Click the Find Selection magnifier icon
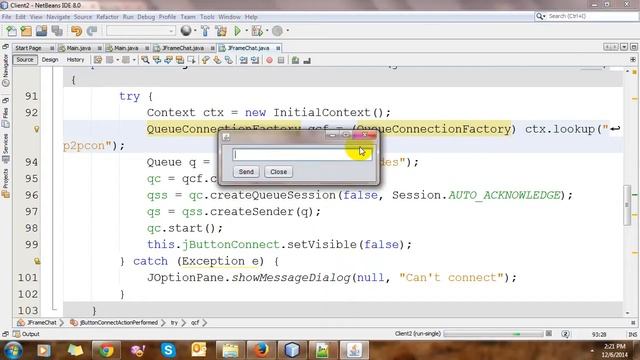This screenshot has height=360, width=640. (x=145, y=60)
